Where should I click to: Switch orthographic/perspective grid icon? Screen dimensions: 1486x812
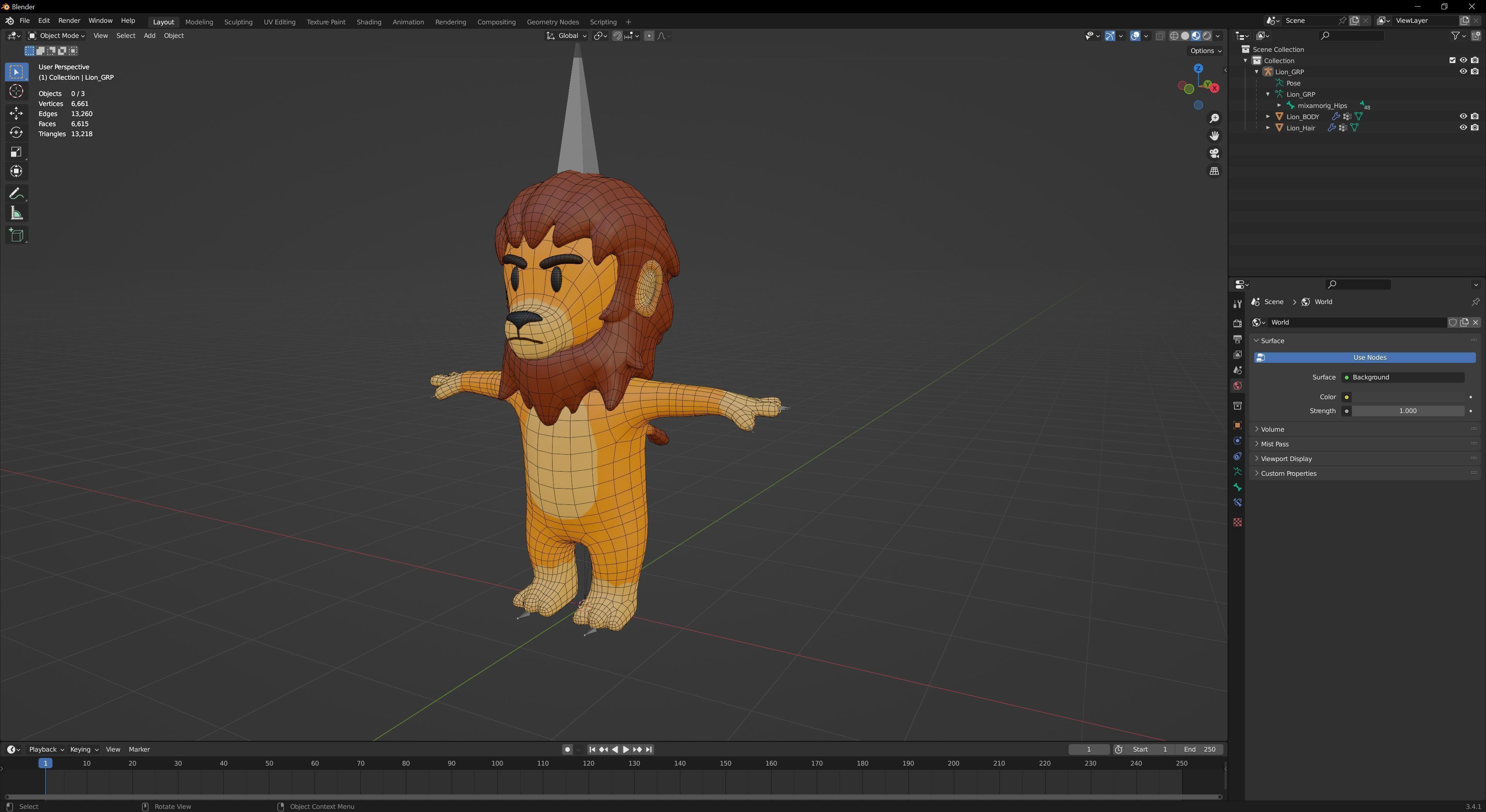coord(1214,171)
